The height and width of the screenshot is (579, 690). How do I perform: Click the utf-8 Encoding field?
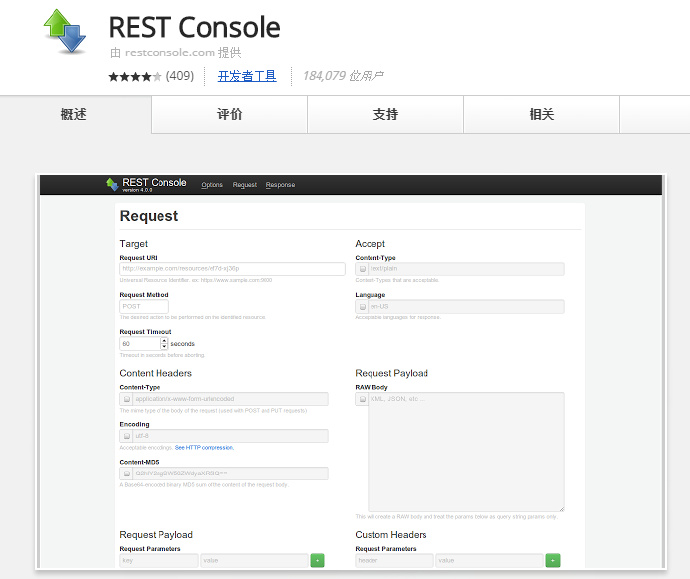coord(231,436)
